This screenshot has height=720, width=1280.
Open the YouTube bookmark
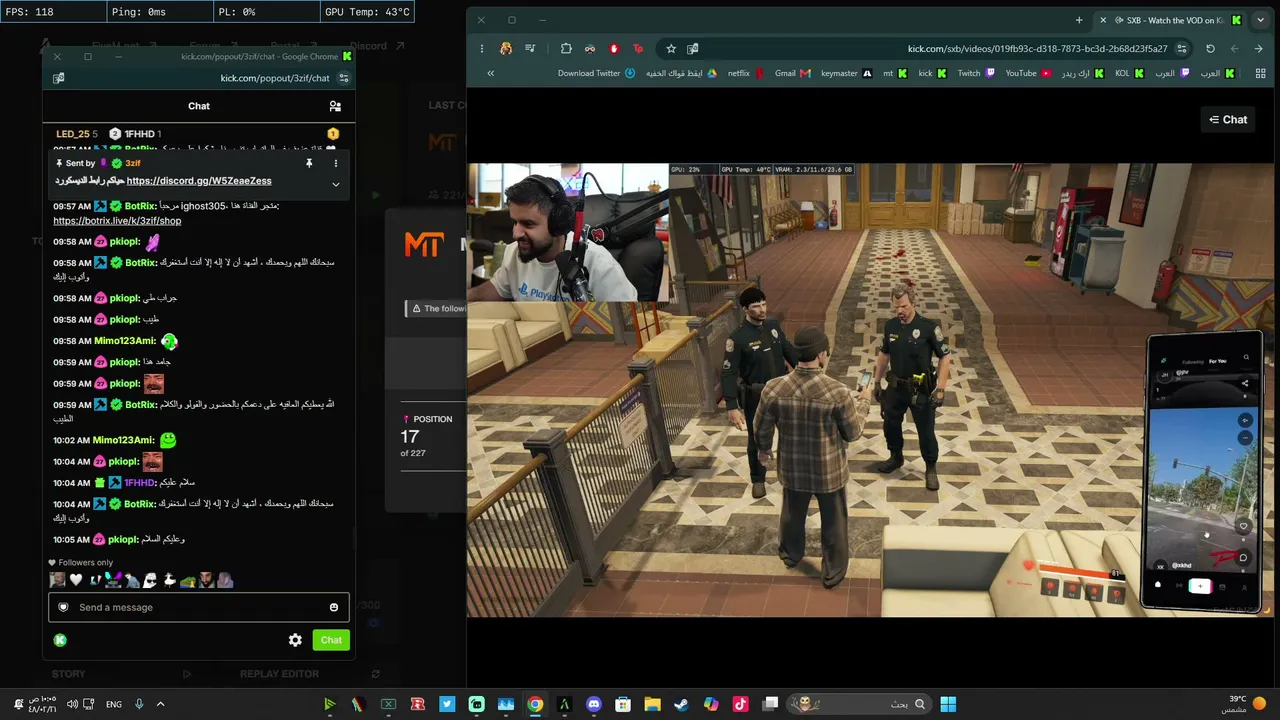[1028, 73]
